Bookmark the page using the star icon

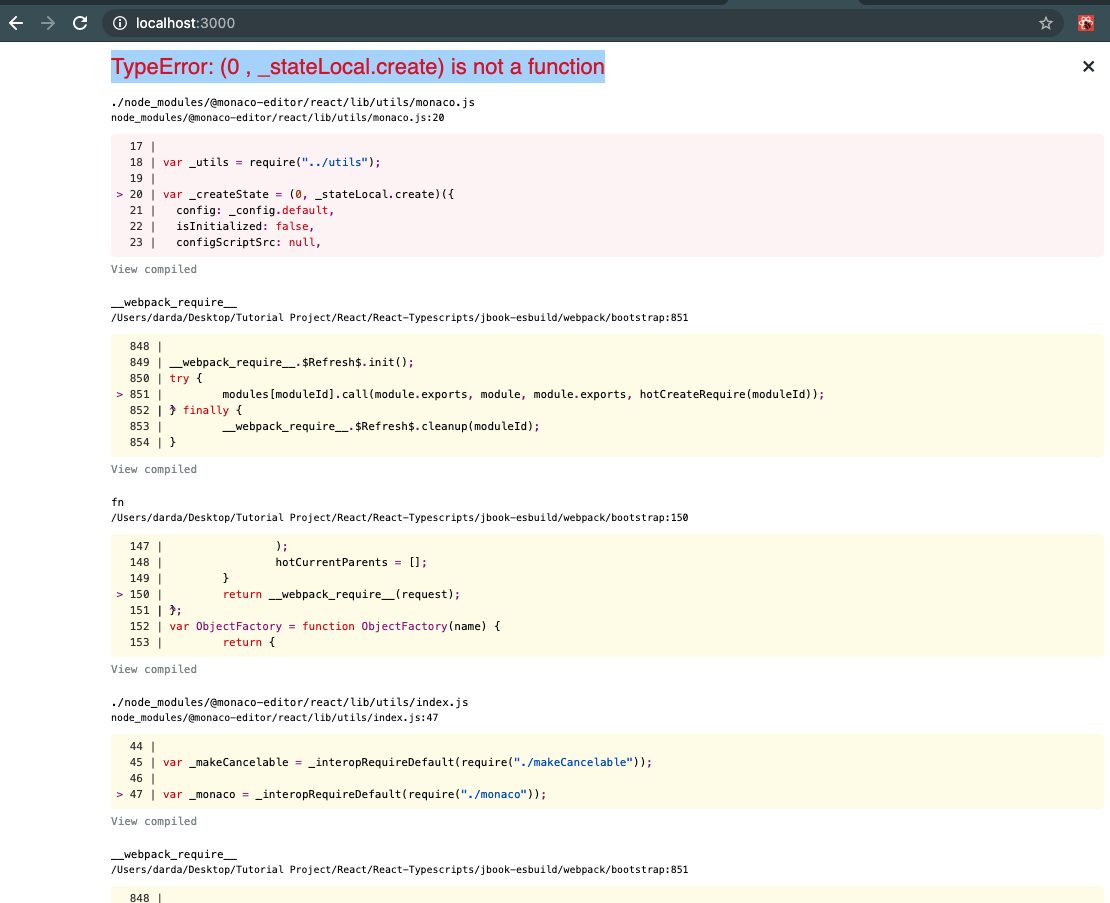(x=1044, y=22)
